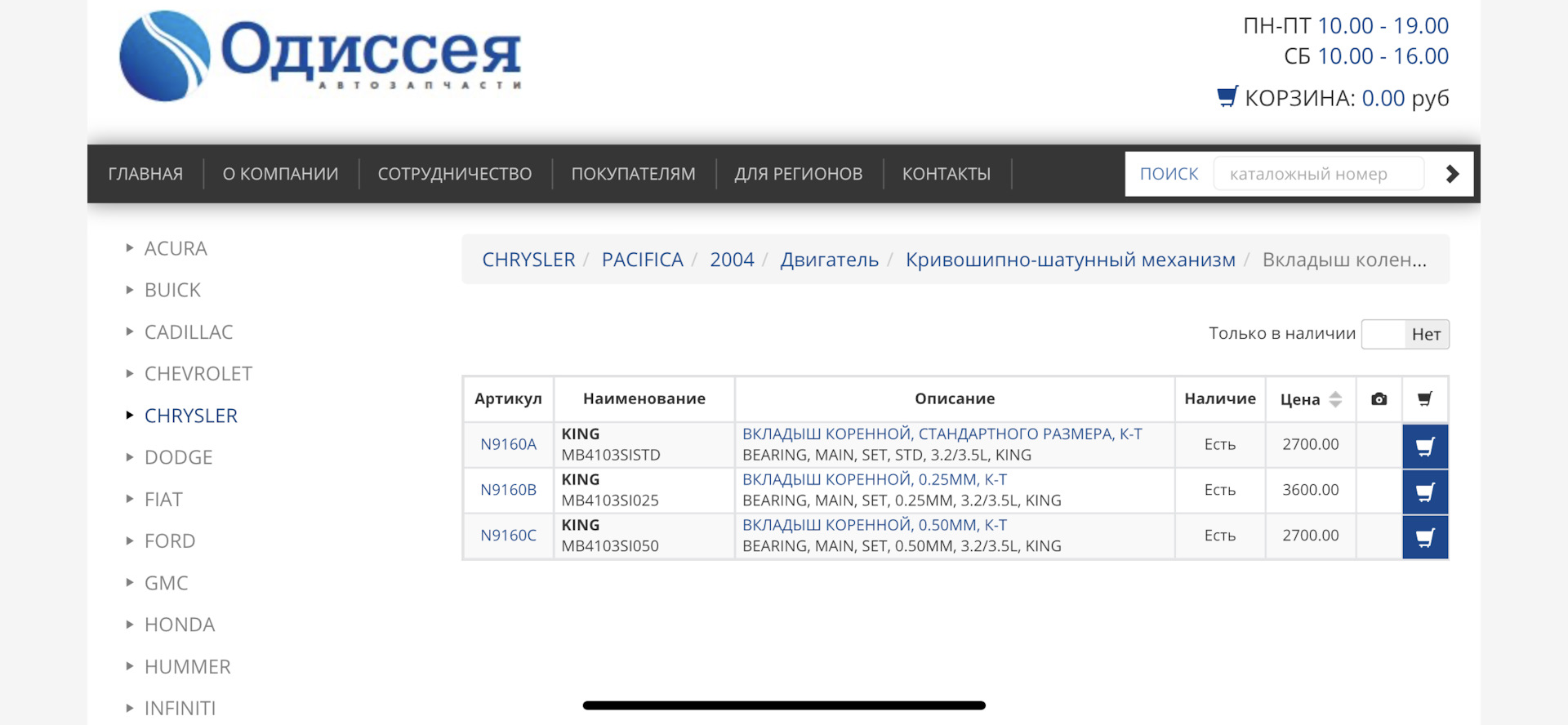Click the Артикул column header
Viewport: 1568px width, 725px height.
click(x=508, y=398)
